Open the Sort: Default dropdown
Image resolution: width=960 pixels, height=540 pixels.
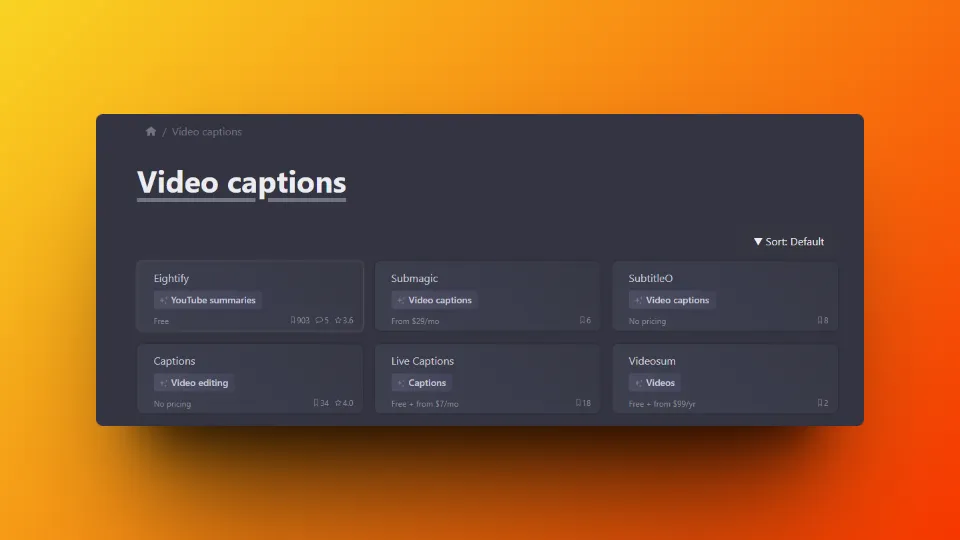click(789, 242)
